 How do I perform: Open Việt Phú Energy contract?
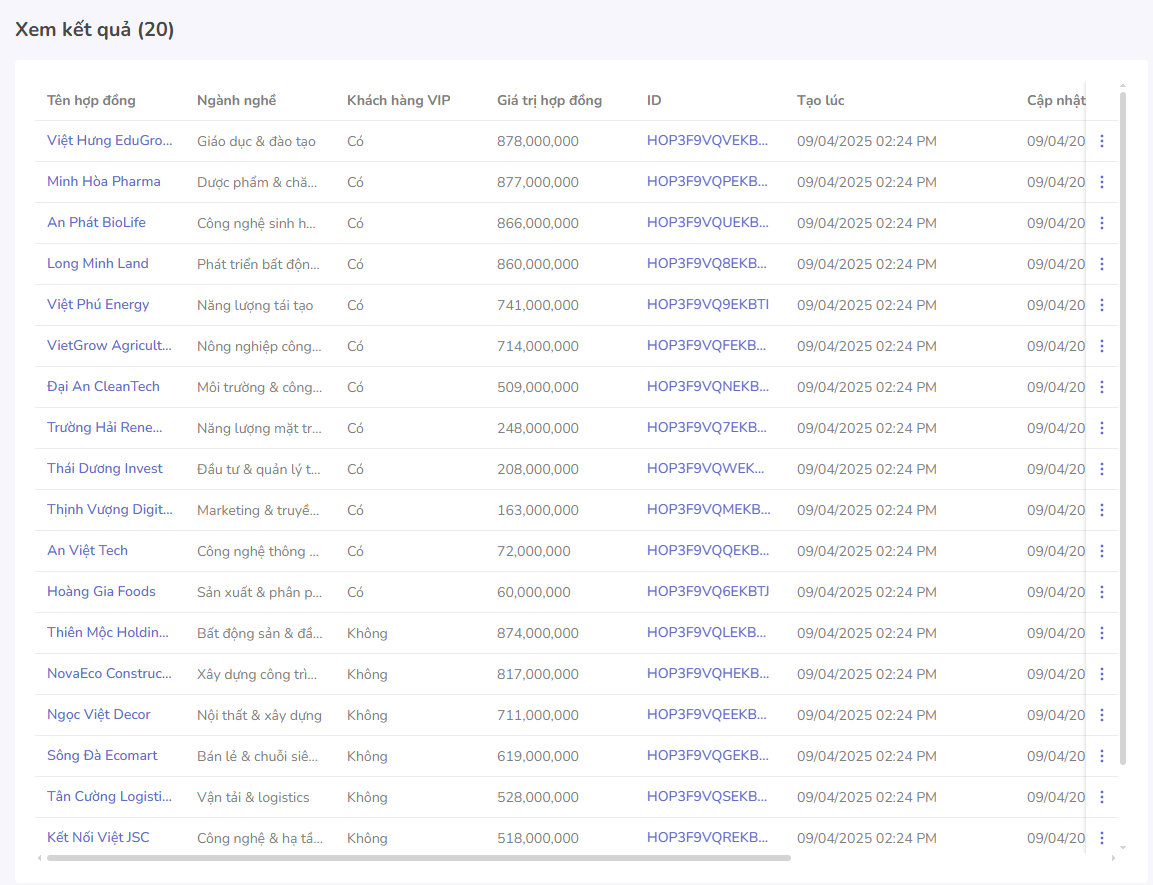(x=98, y=304)
